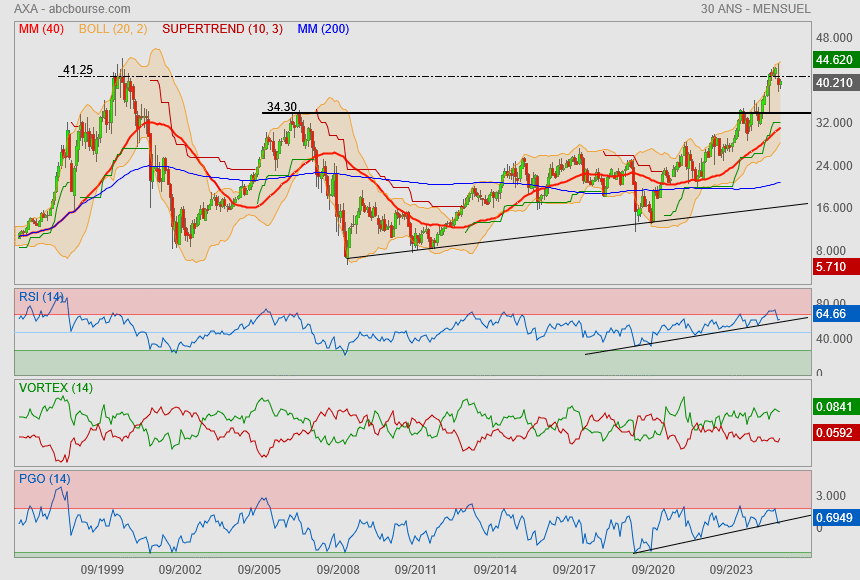Click the 09/2020 date on the time axis
This screenshot has height=580, width=860.
652,568
